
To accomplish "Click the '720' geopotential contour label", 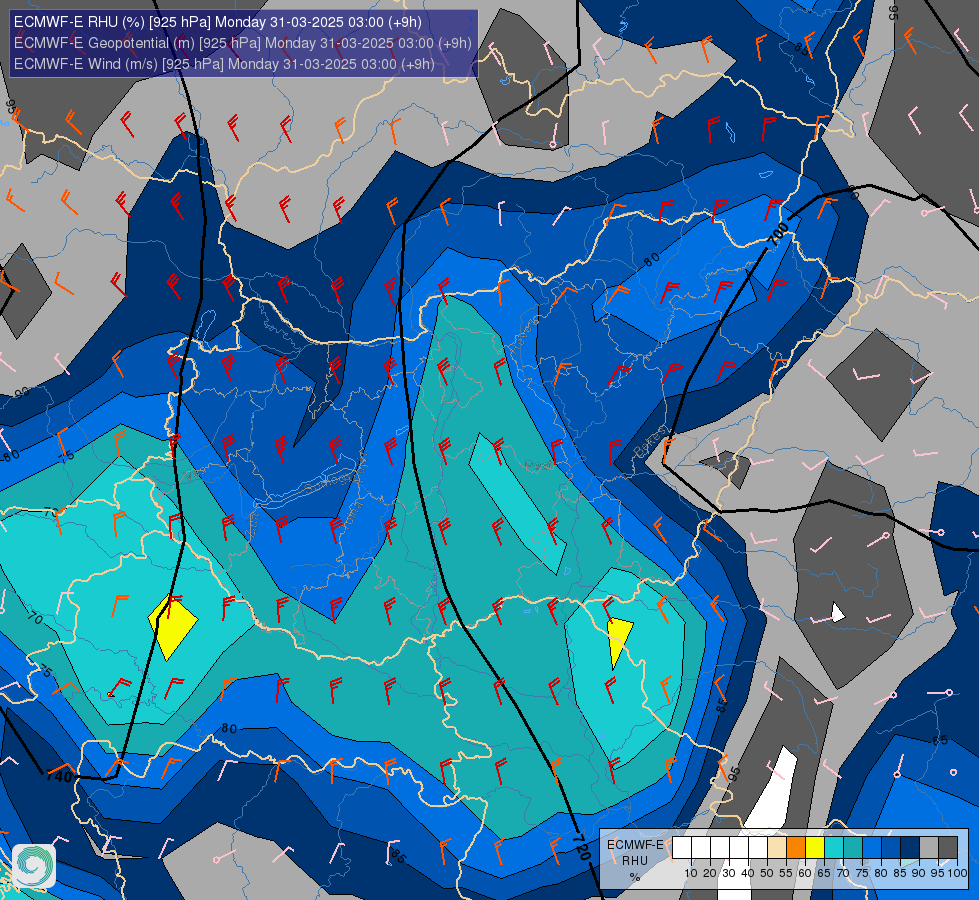I will pos(581,846).
